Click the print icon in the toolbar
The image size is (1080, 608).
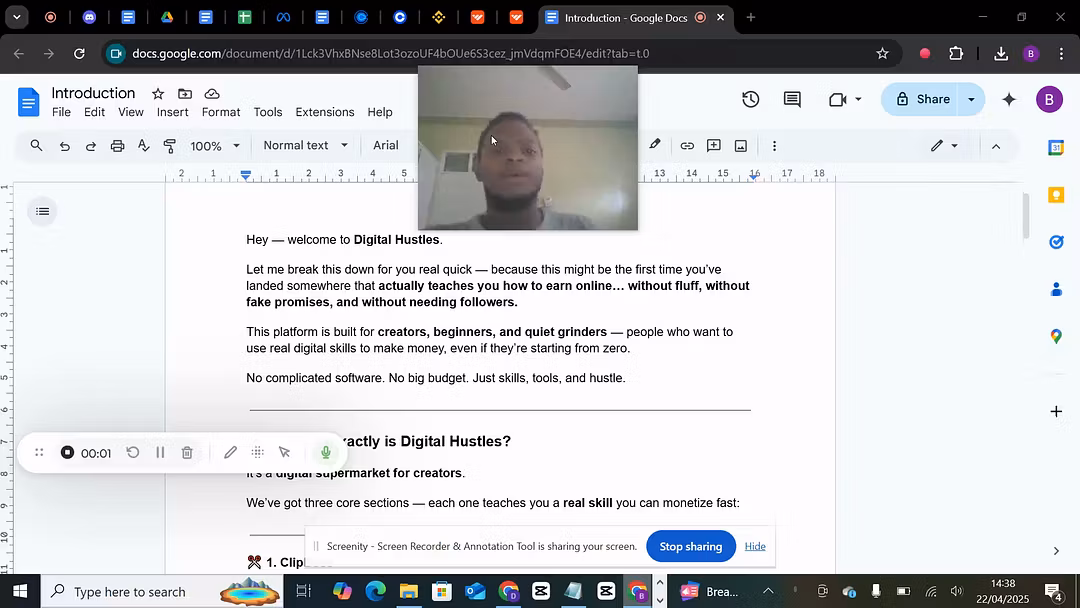pyautogui.click(x=117, y=146)
